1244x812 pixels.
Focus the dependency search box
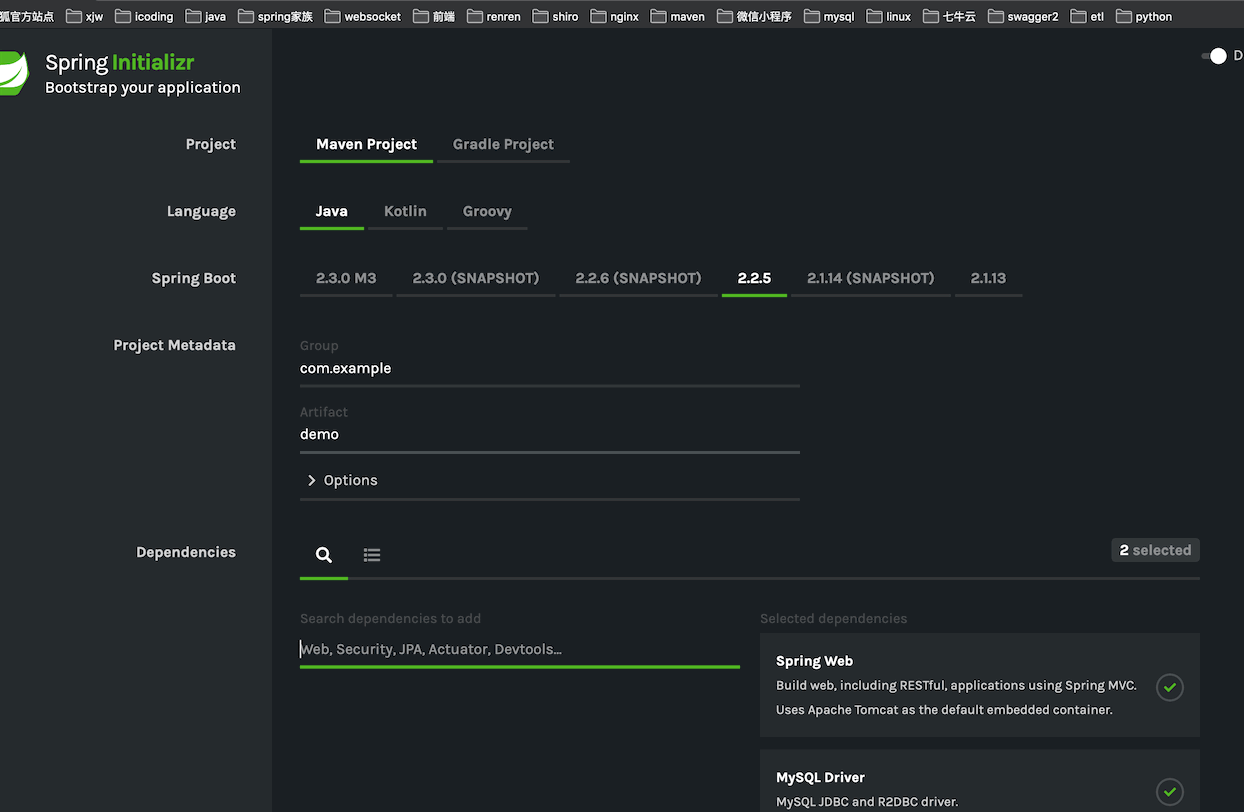520,649
